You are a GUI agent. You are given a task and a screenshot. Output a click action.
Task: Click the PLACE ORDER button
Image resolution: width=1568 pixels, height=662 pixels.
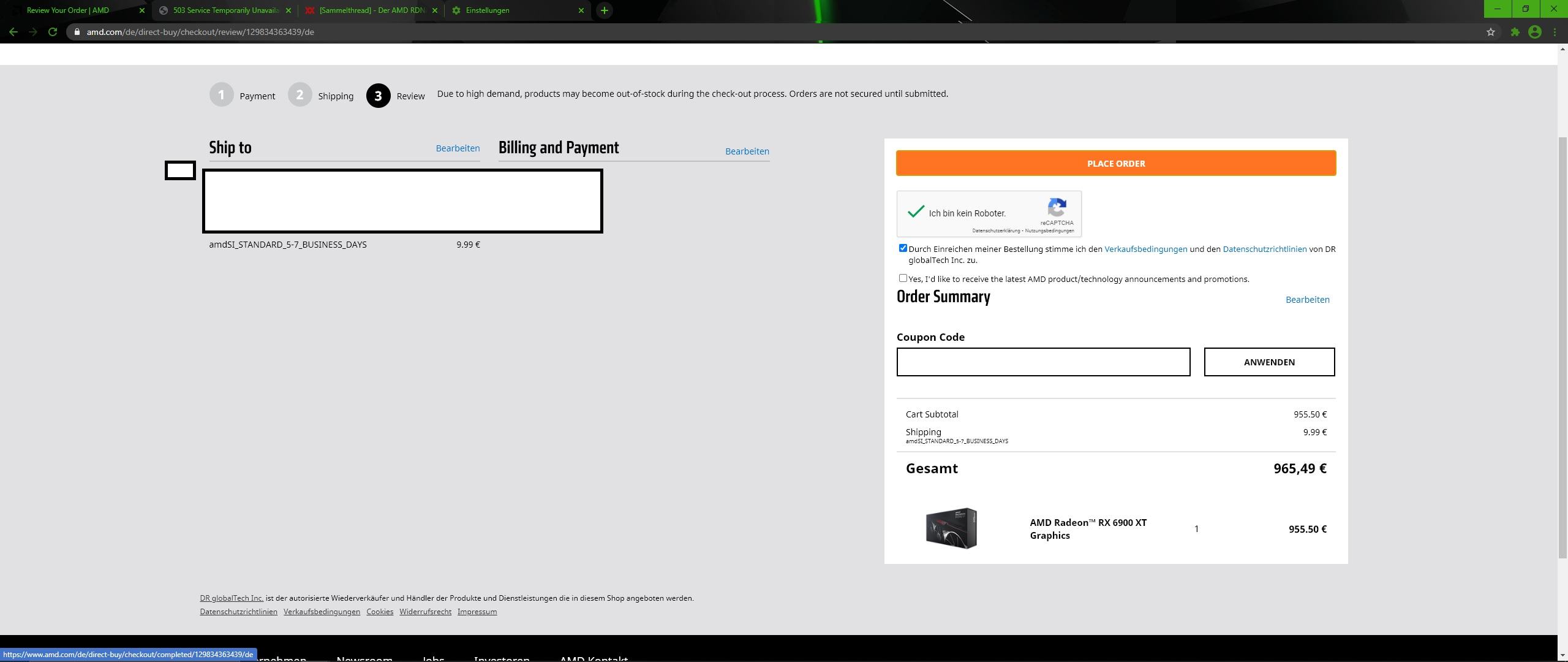point(1116,163)
